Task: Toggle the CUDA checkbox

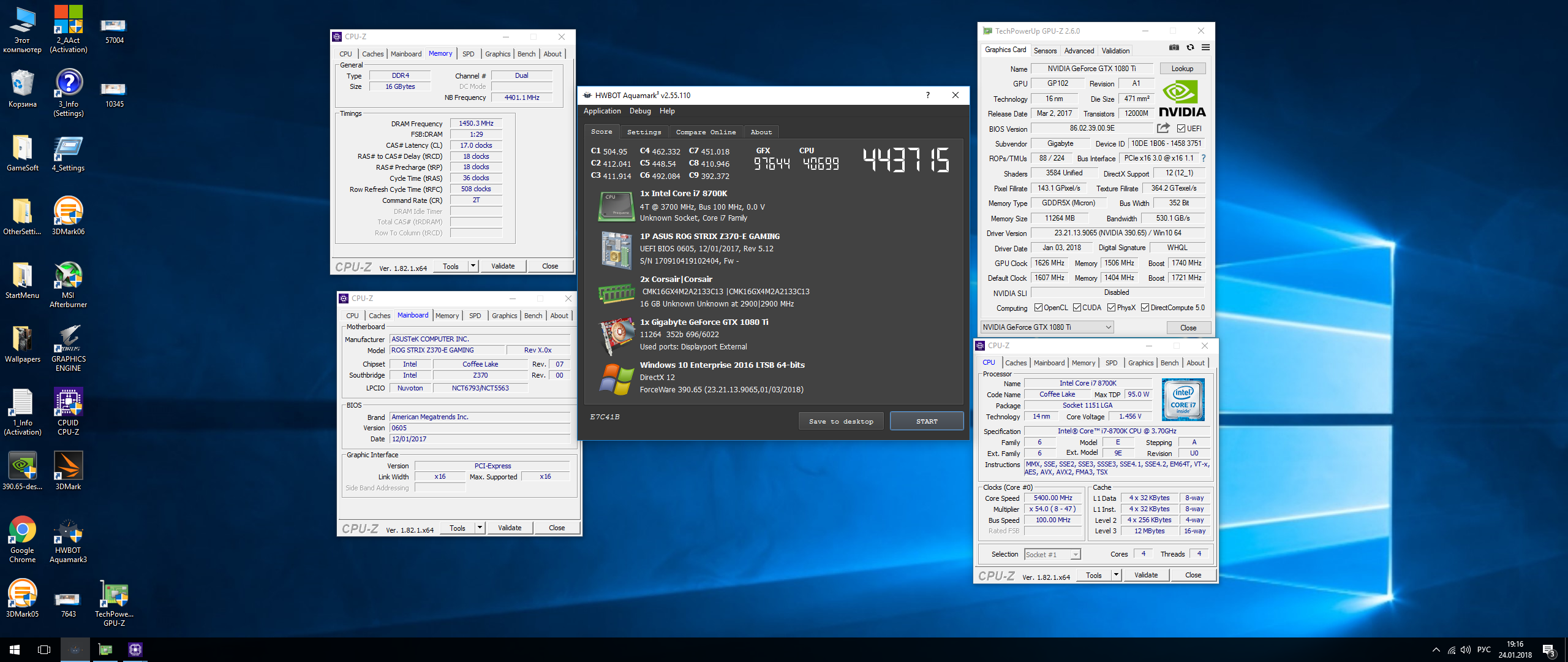Action: pyautogui.click(x=1077, y=308)
